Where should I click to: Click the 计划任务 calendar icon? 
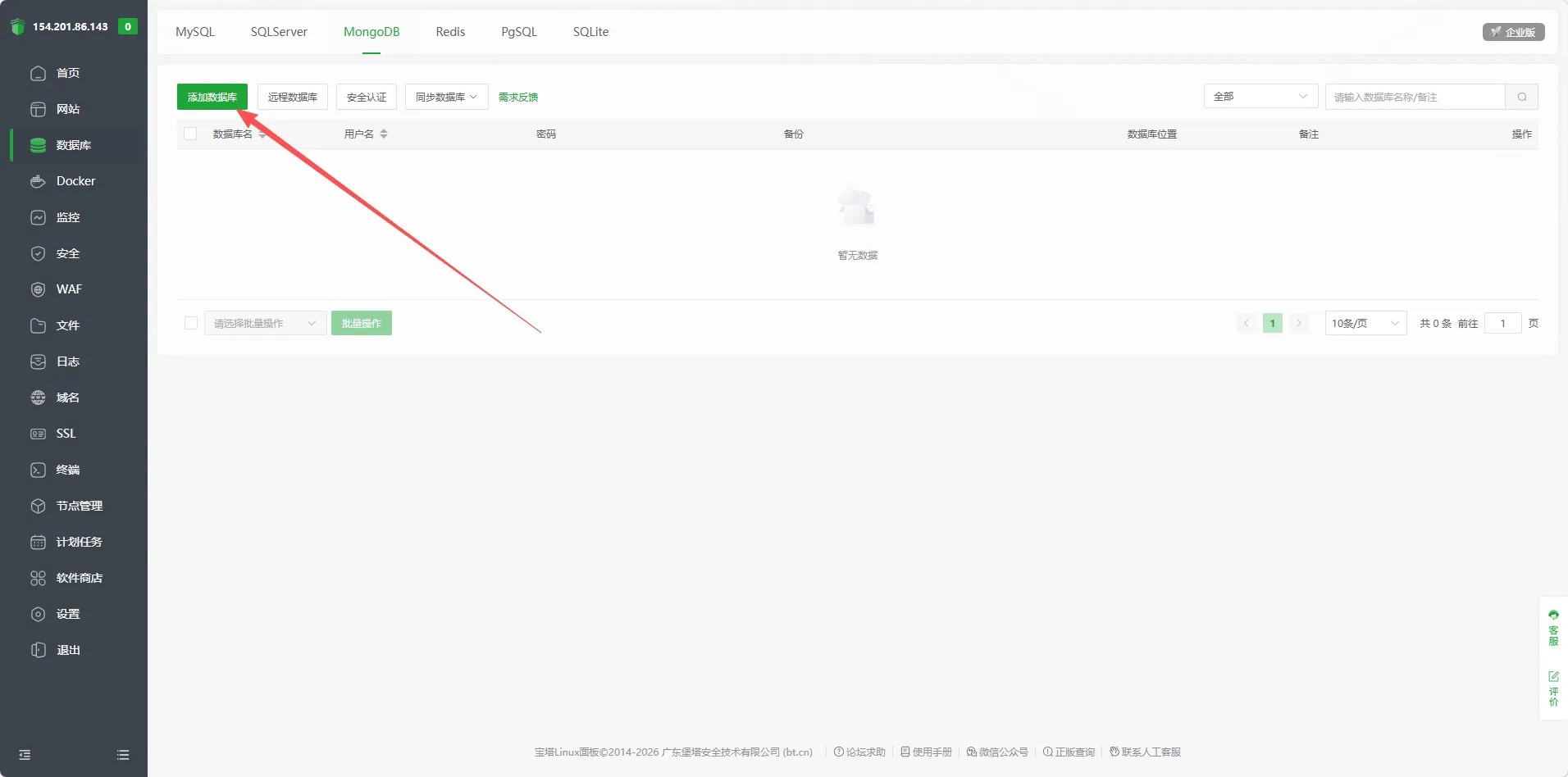[x=38, y=542]
